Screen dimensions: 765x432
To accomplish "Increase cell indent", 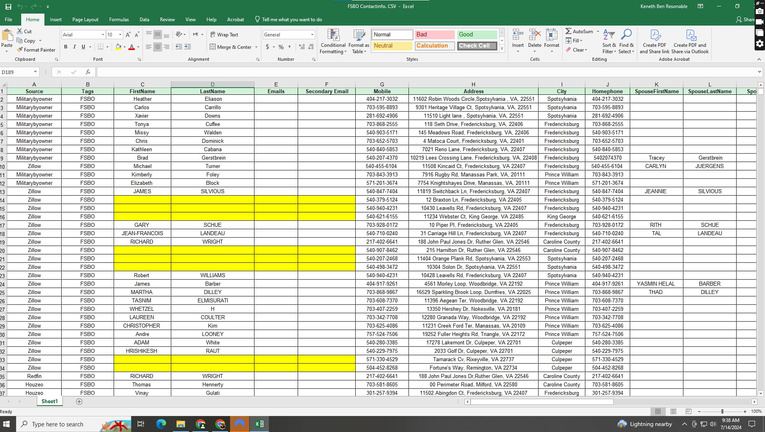I will click(x=188, y=47).
